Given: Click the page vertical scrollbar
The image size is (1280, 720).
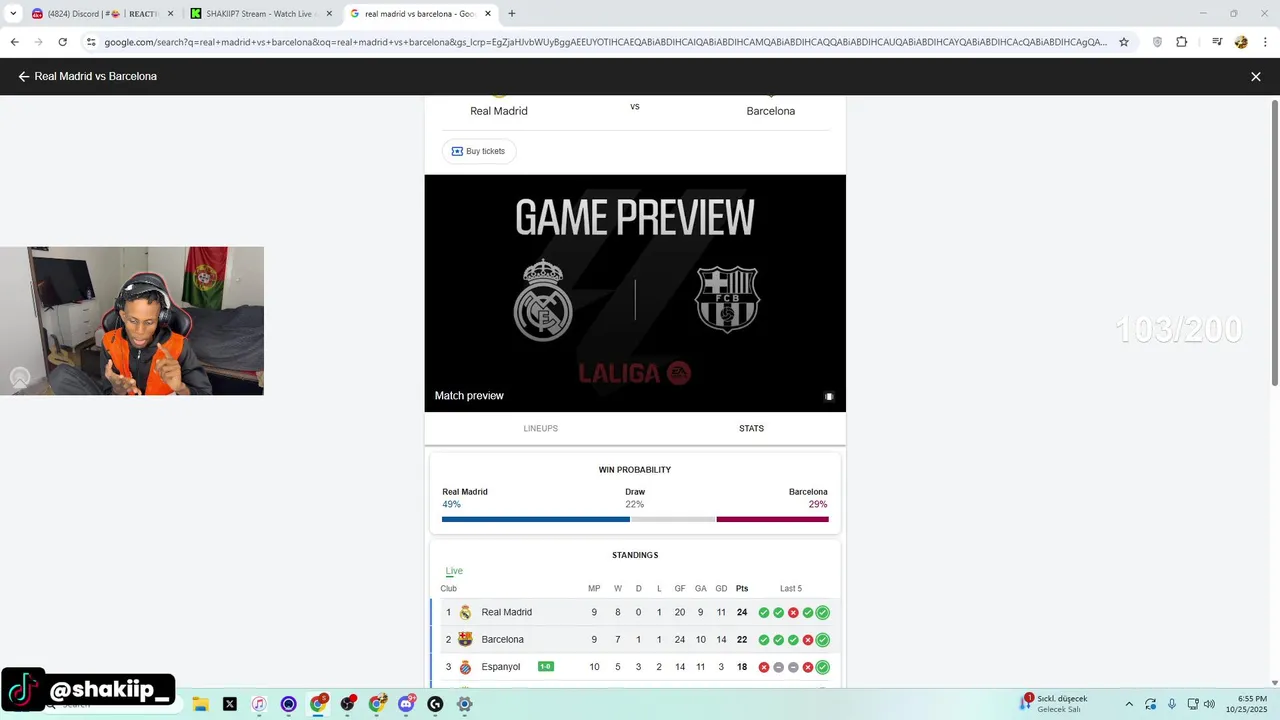Looking at the screenshot, I should tap(1275, 242).
